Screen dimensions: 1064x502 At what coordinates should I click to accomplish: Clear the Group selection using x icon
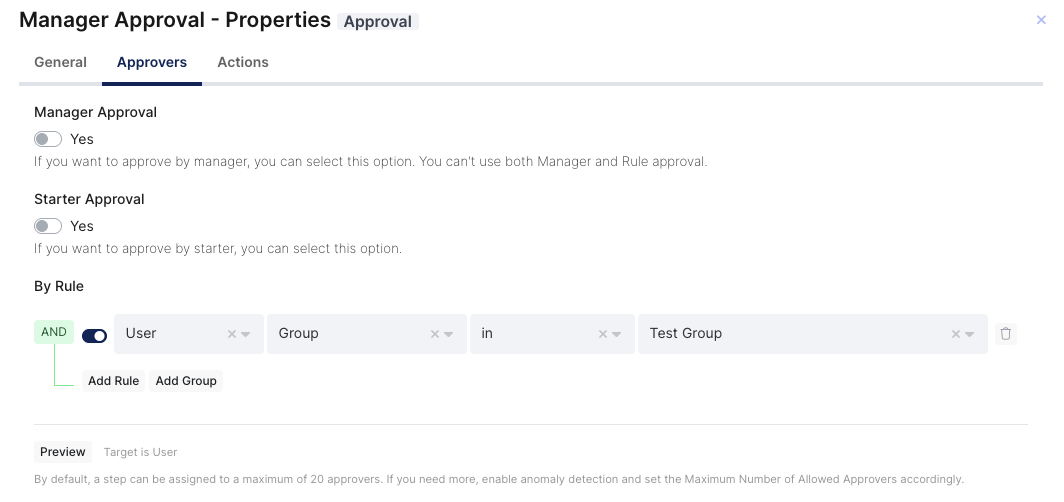point(435,334)
